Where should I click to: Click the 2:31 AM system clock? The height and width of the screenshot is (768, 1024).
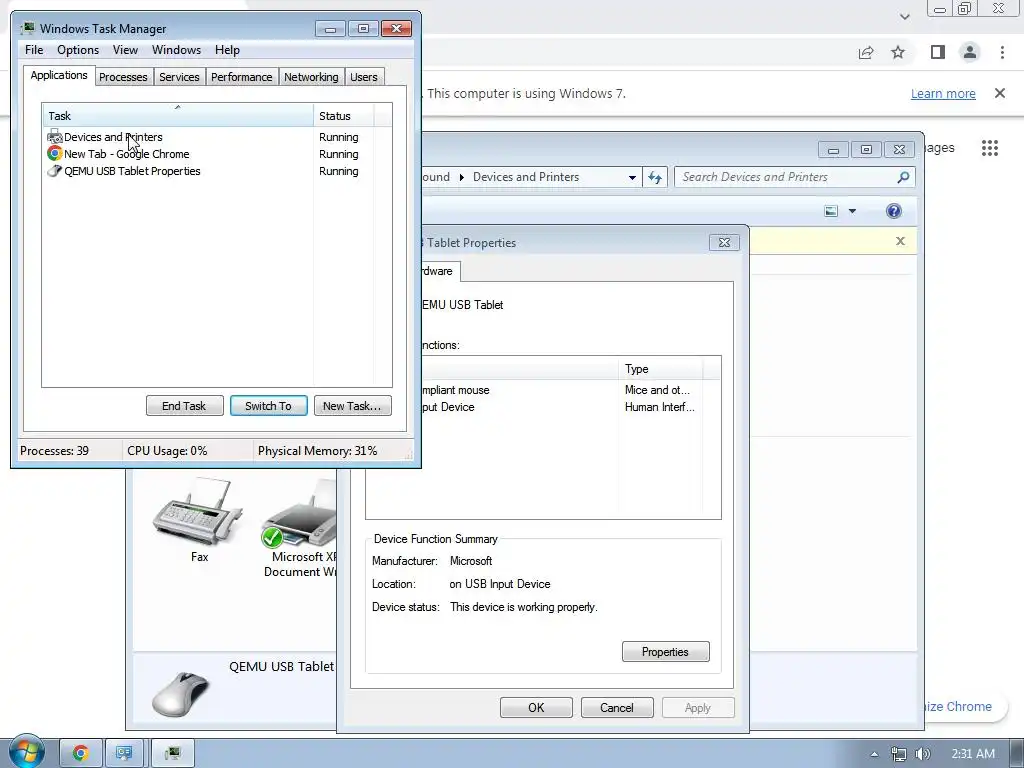tap(973, 754)
